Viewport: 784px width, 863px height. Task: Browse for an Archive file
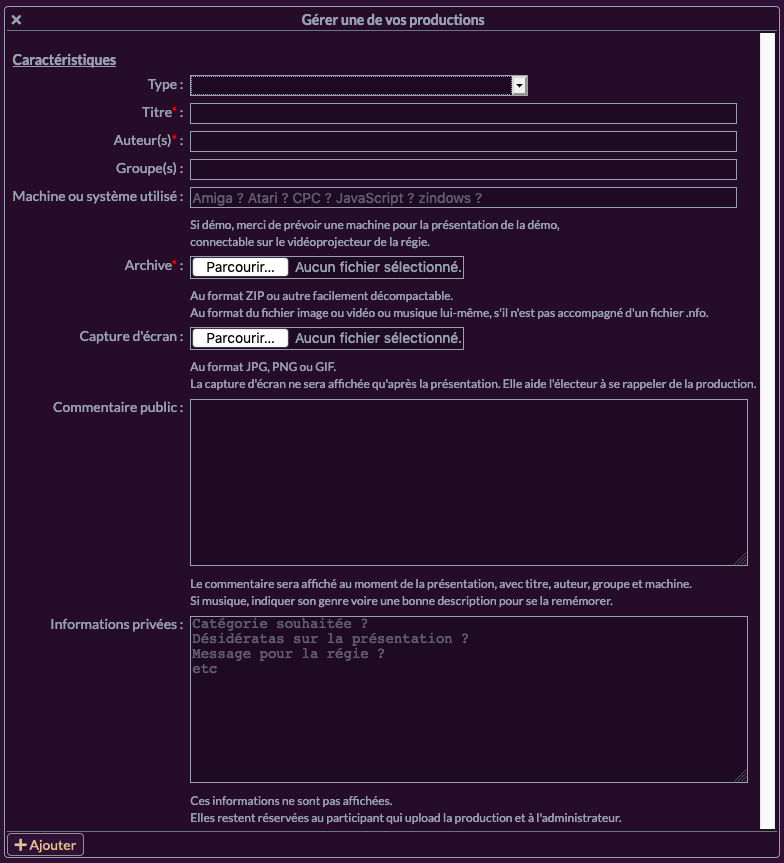point(240,267)
